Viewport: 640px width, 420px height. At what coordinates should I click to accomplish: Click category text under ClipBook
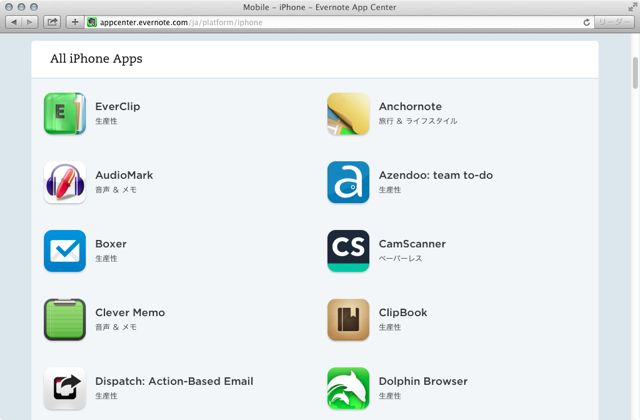(x=390, y=327)
